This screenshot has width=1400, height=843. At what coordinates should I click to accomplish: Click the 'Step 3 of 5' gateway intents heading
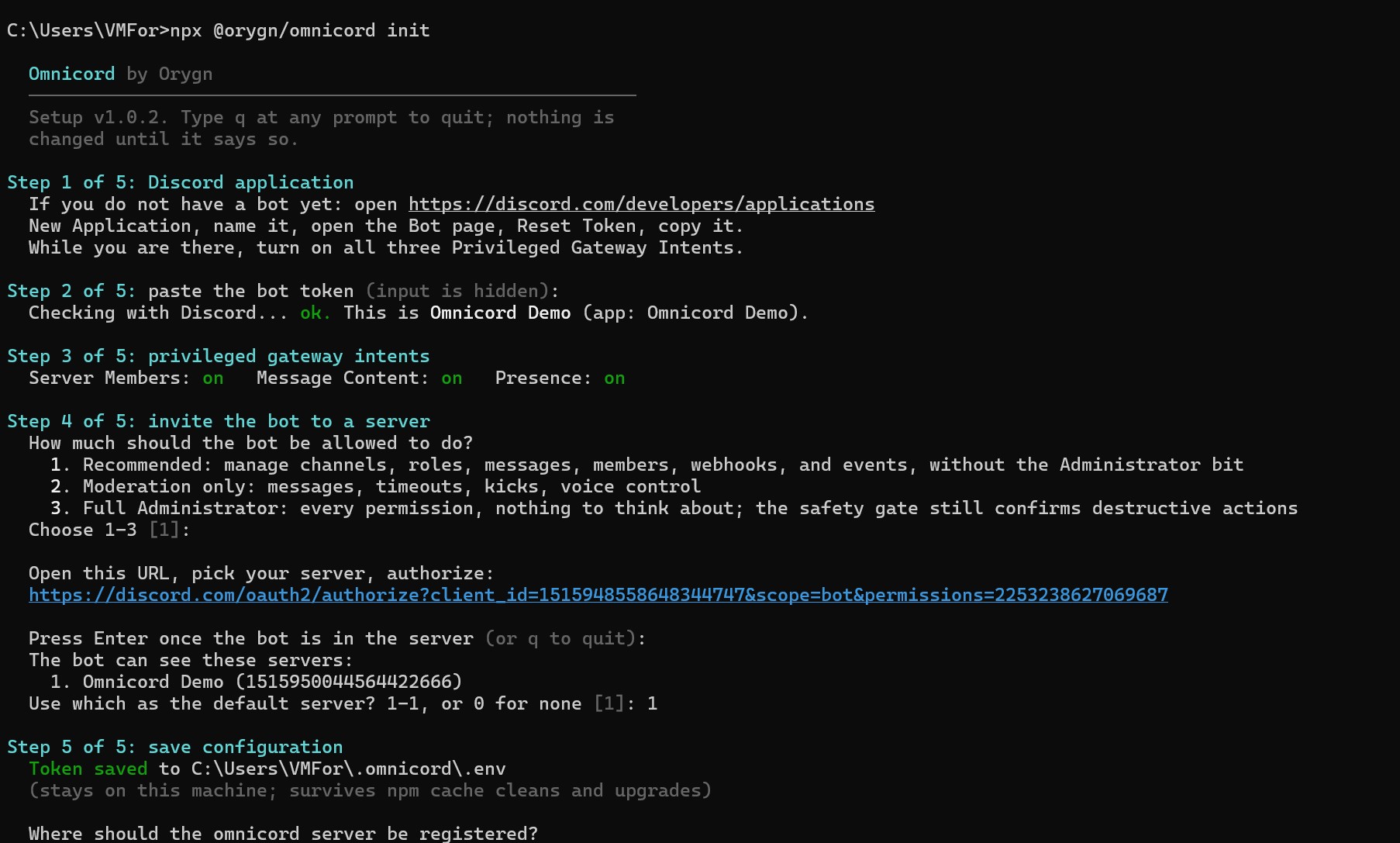coord(218,356)
